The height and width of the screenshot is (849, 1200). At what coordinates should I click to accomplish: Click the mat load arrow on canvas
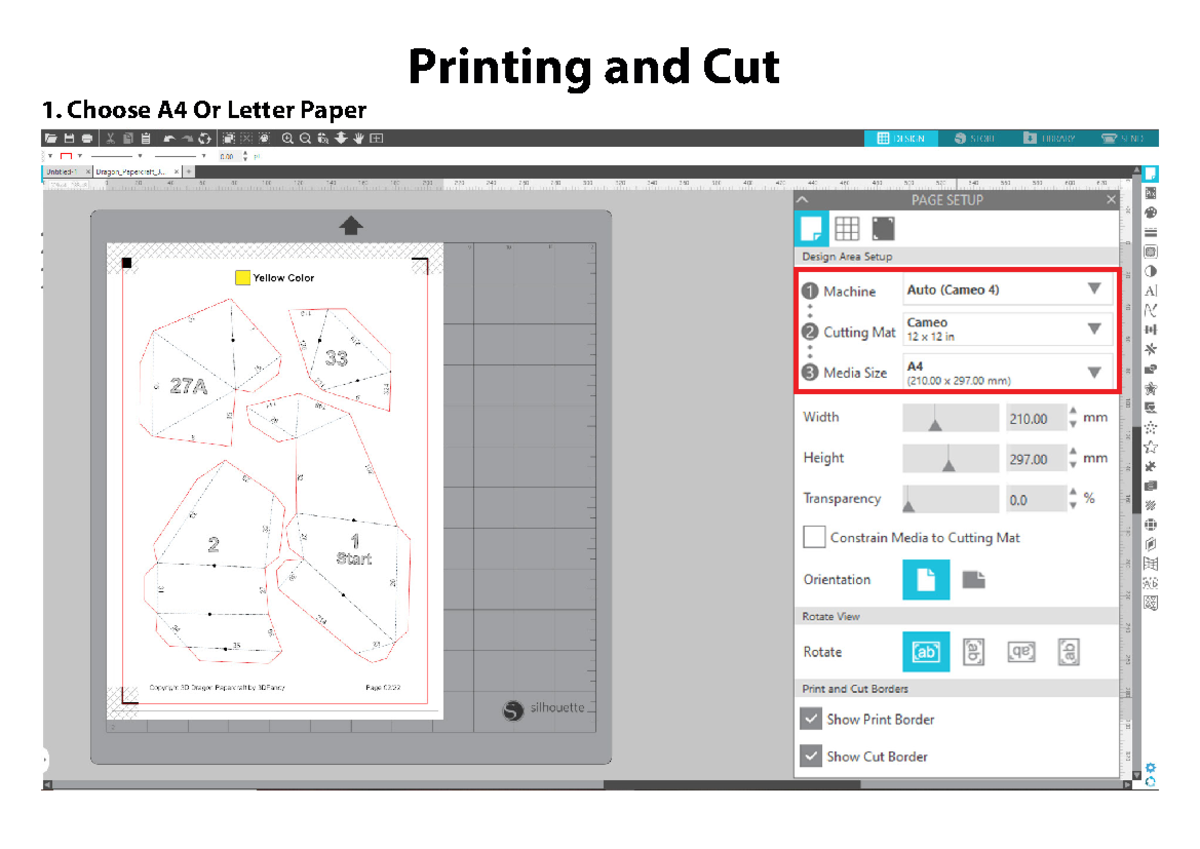(351, 226)
